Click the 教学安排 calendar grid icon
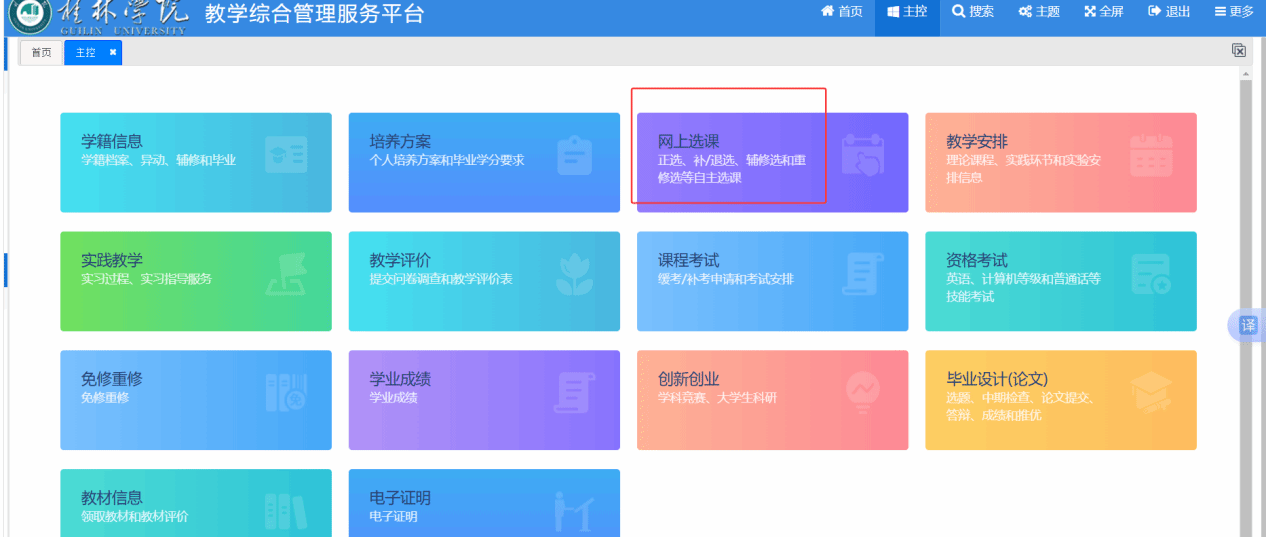Viewport: 1266px width, 537px height. tap(1150, 155)
